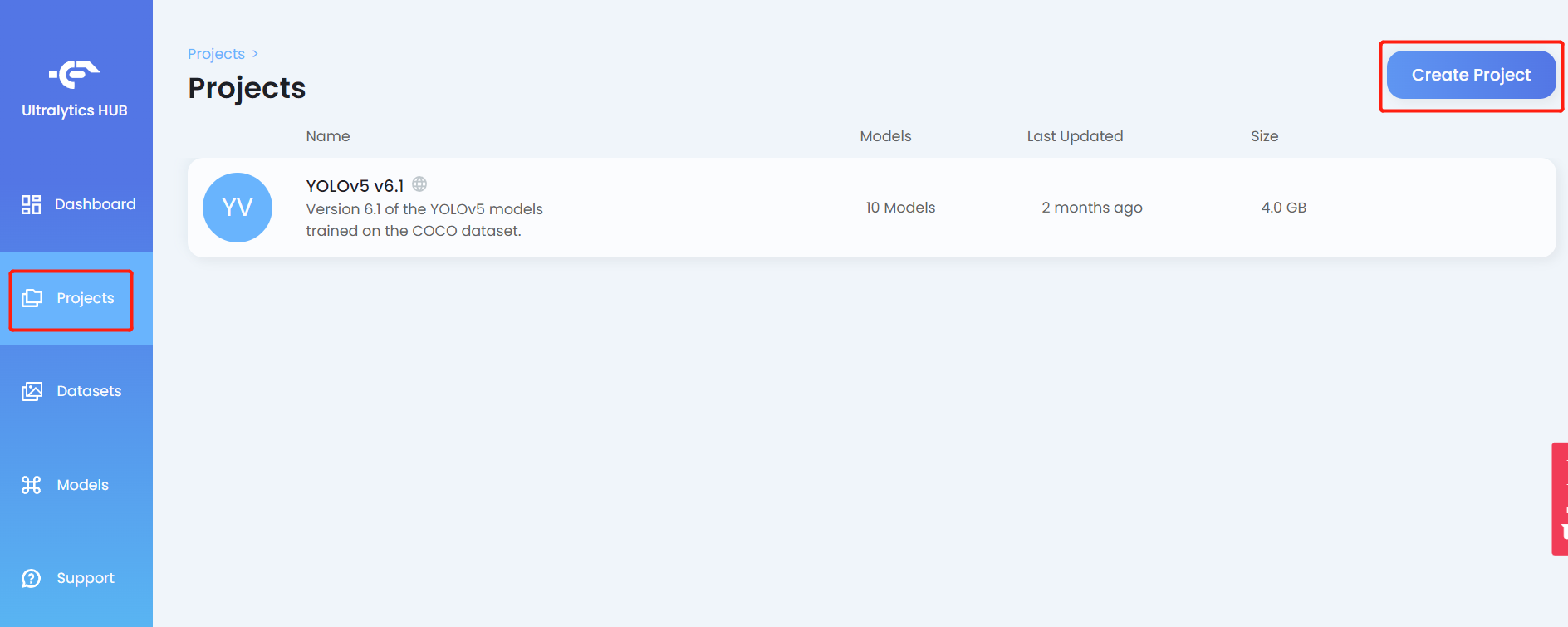Screen dimensions: 1568x627
Task: Click the '10 Models' cell
Action: tap(900, 208)
